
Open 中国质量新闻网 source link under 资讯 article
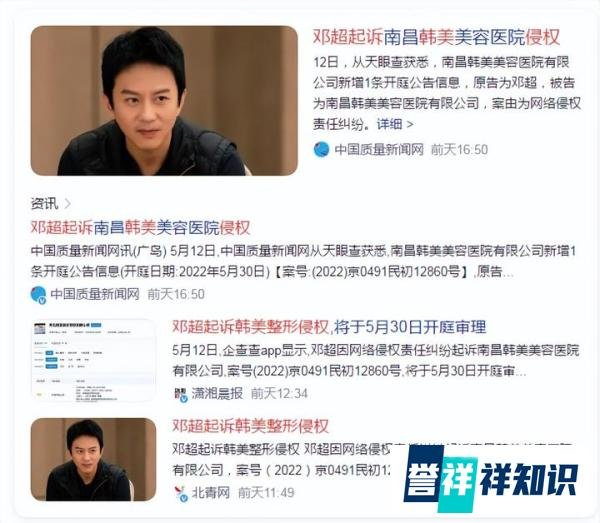(95, 294)
